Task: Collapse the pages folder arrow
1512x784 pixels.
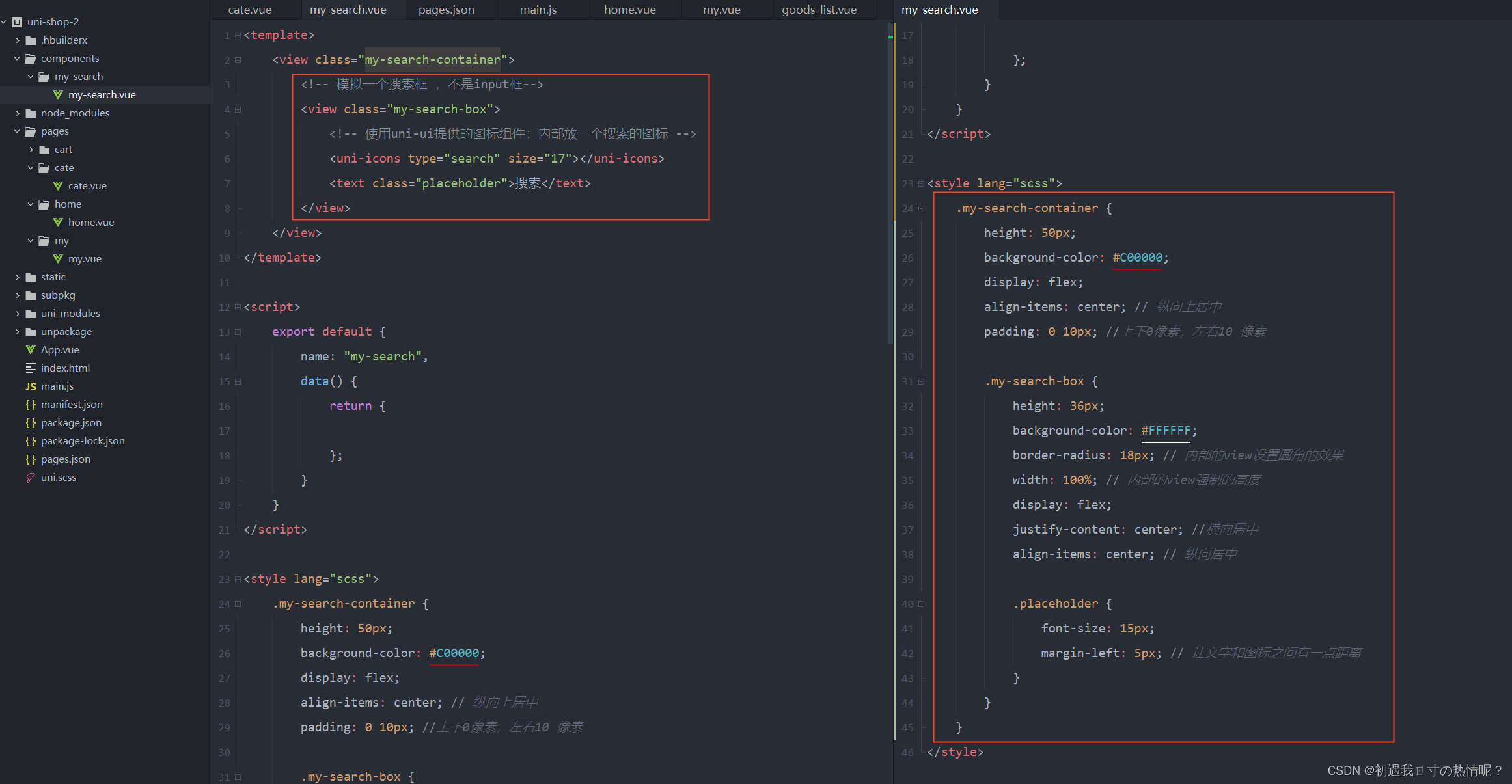Action: [x=18, y=131]
